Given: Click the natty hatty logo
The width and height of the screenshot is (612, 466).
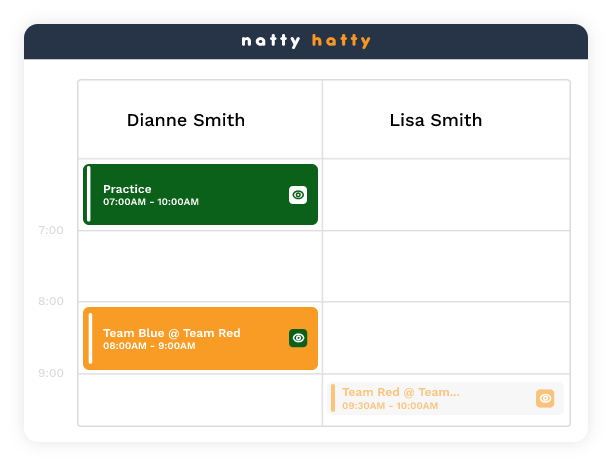Looking at the screenshot, I should tap(306, 41).
